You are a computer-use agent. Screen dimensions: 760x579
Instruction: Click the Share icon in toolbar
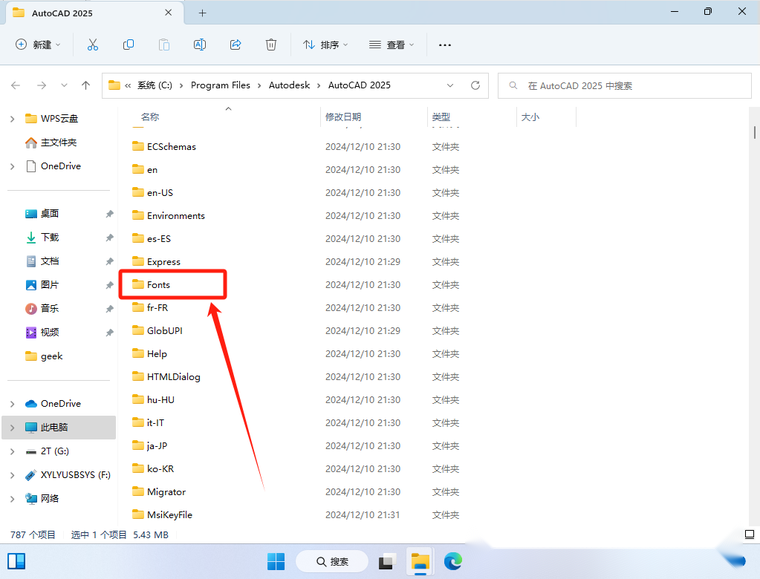click(x=236, y=45)
